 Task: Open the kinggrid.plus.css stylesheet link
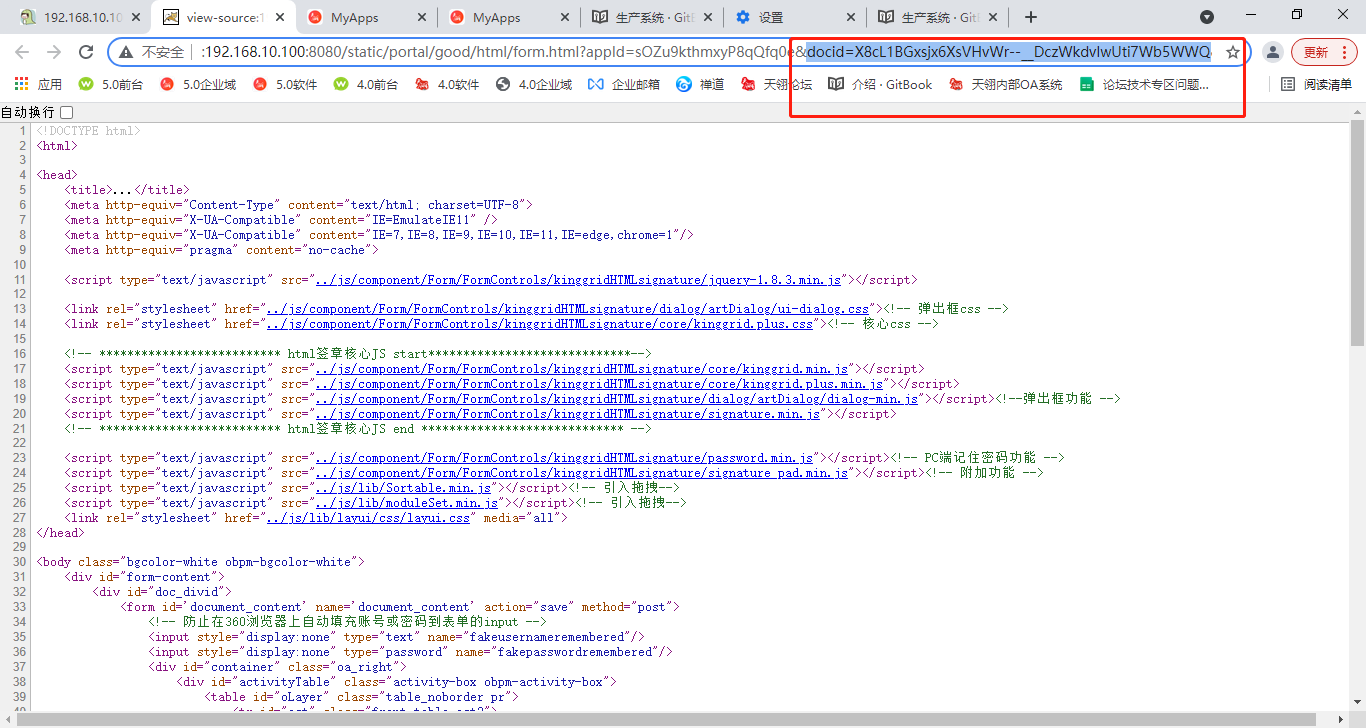tap(540, 324)
